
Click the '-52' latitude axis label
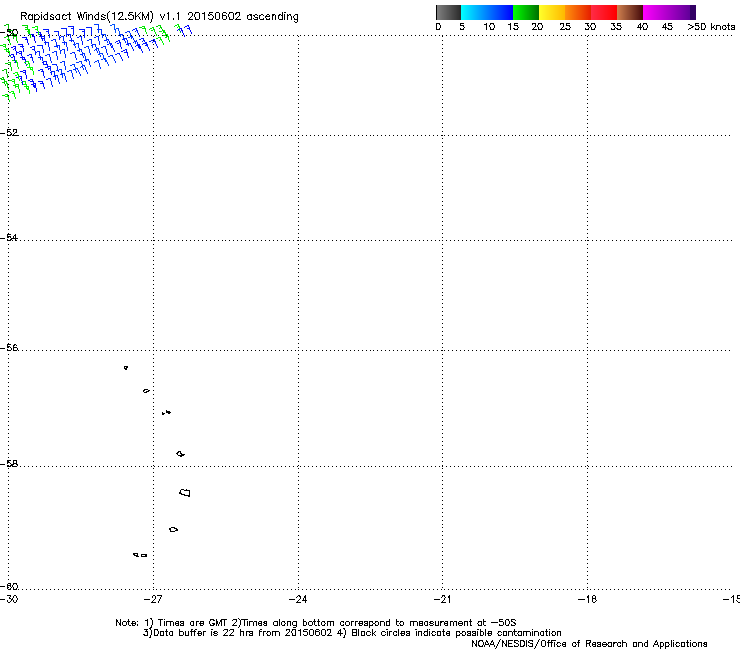tap(9, 133)
